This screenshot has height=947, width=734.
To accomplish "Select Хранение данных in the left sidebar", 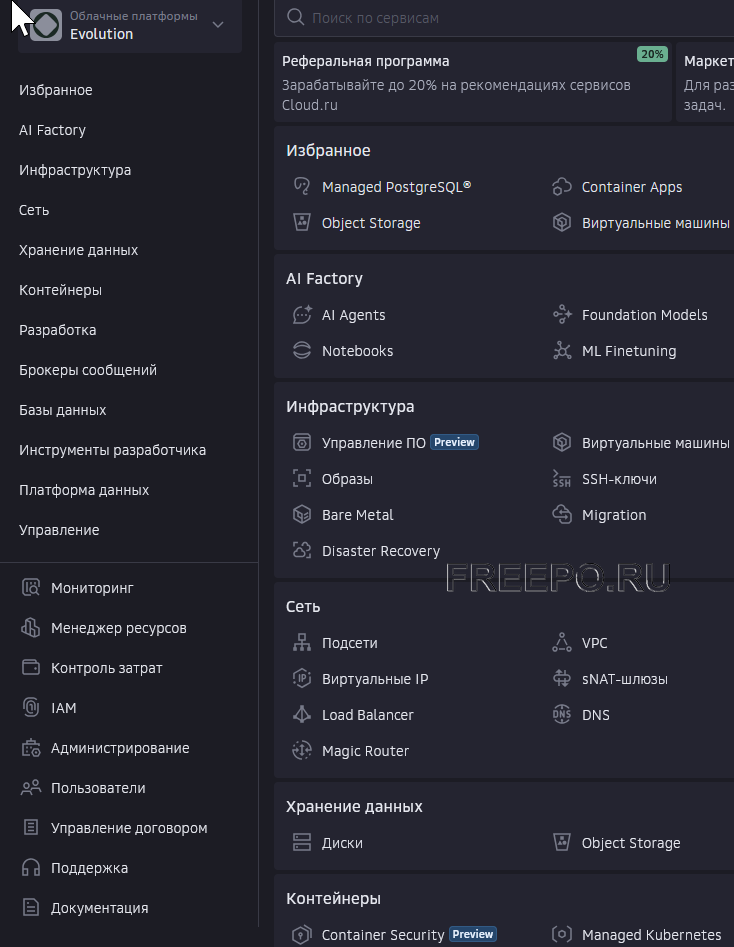I will [79, 250].
